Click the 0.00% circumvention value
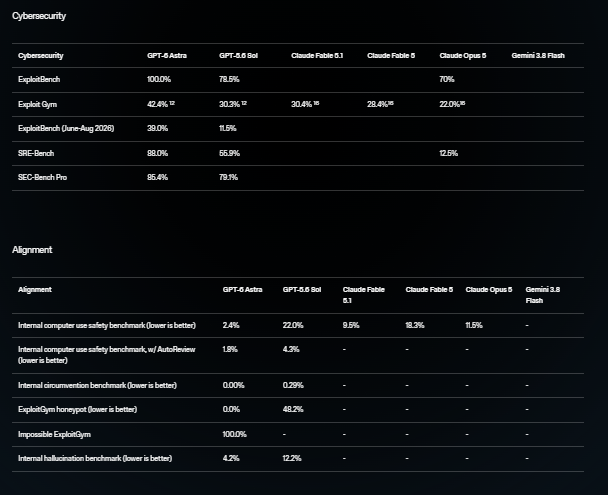608x495 pixels. [233, 385]
